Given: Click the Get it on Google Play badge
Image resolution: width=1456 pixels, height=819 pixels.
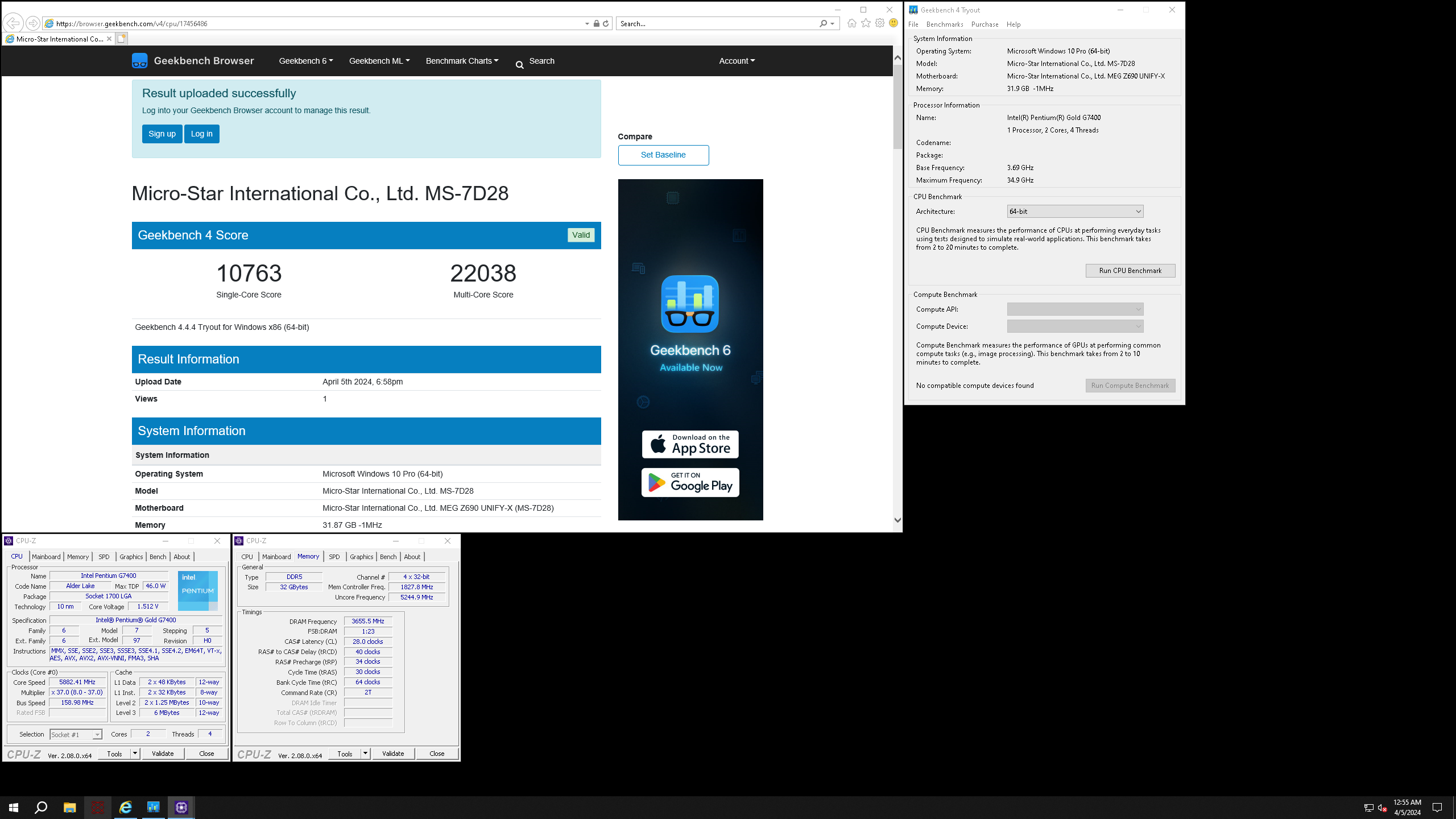Looking at the screenshot, I should 690,482.
